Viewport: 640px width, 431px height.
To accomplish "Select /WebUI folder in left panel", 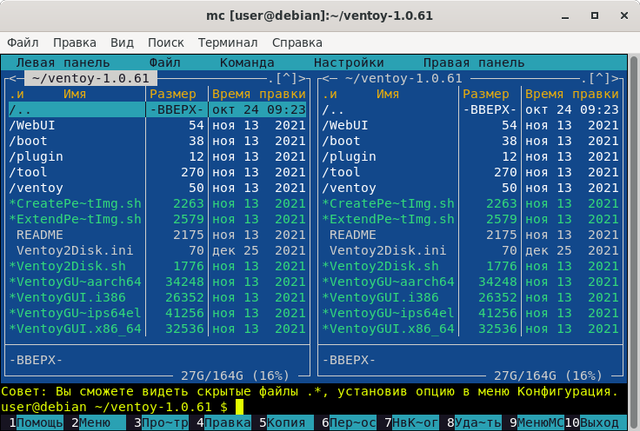I will [x=157, y=125].
